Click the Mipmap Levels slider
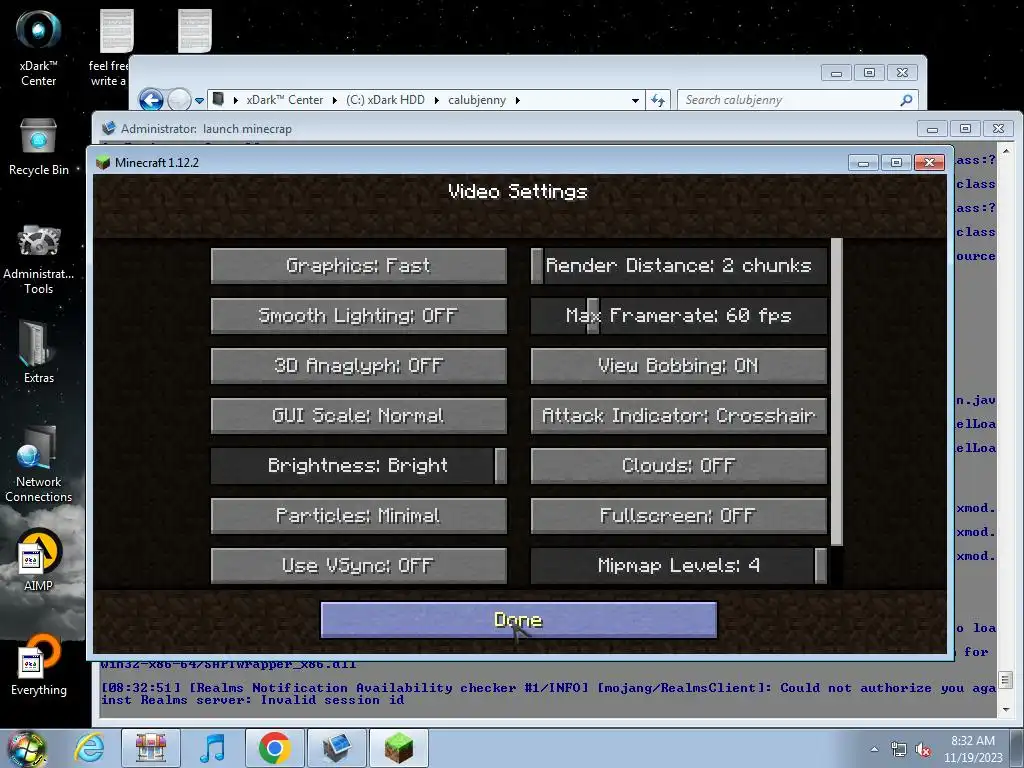This screenshot has height=768, width=1024. pyautogui.click(x=679, y=566)
